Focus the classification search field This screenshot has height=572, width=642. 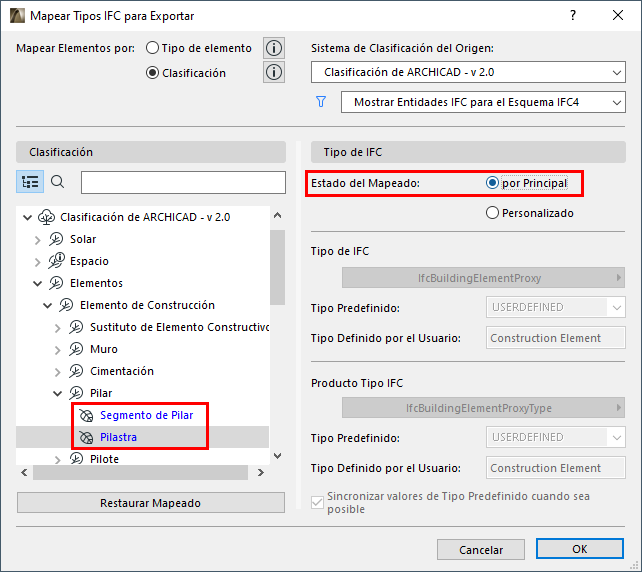tap(183, 182)
